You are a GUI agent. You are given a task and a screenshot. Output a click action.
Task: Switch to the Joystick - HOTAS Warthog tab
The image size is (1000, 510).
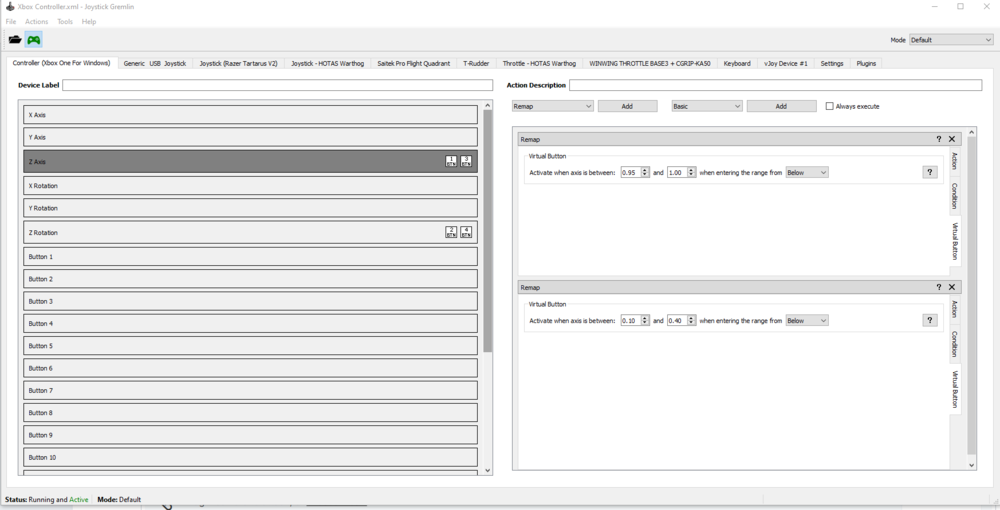[327, 64]
